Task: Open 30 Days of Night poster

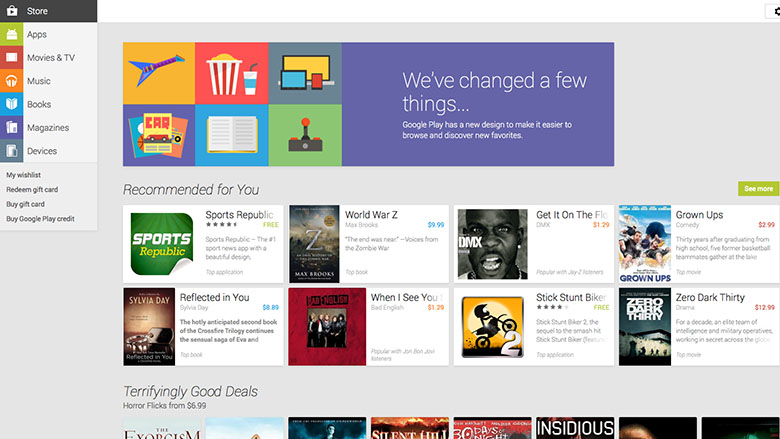Action: tap(492, 428)
